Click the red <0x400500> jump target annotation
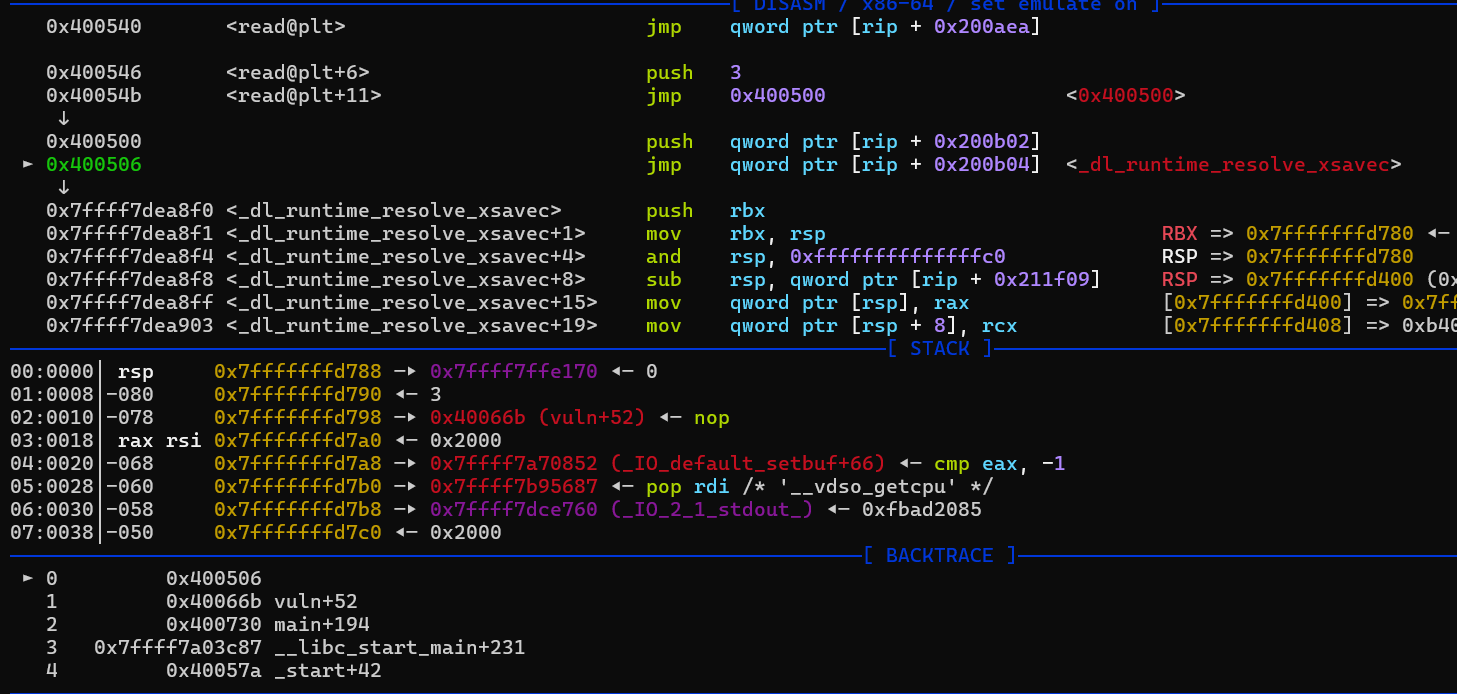This screenshot has height=694, width=1457. 1125,96
